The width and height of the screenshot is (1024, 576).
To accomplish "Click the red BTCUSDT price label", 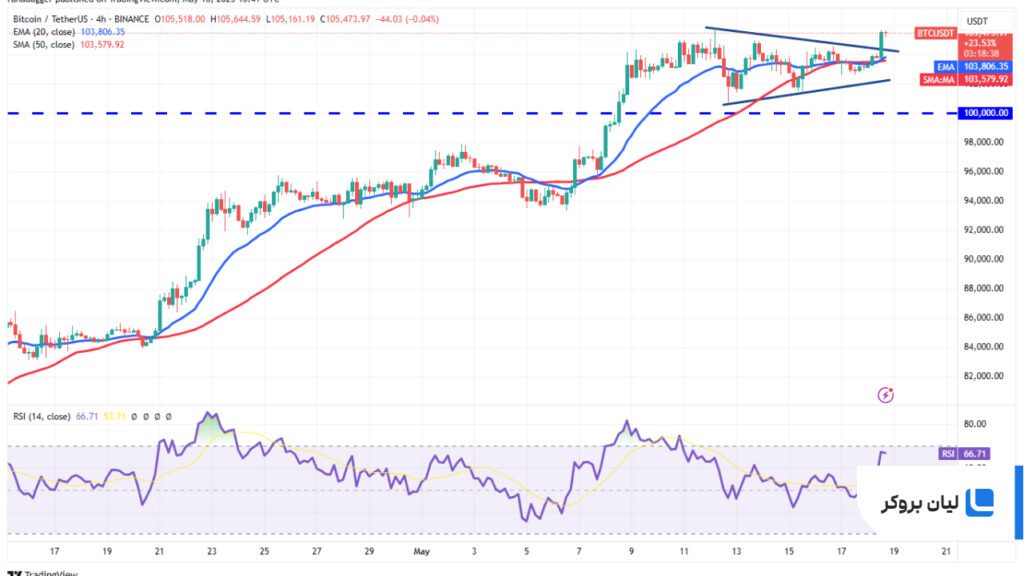I will 935,33.
